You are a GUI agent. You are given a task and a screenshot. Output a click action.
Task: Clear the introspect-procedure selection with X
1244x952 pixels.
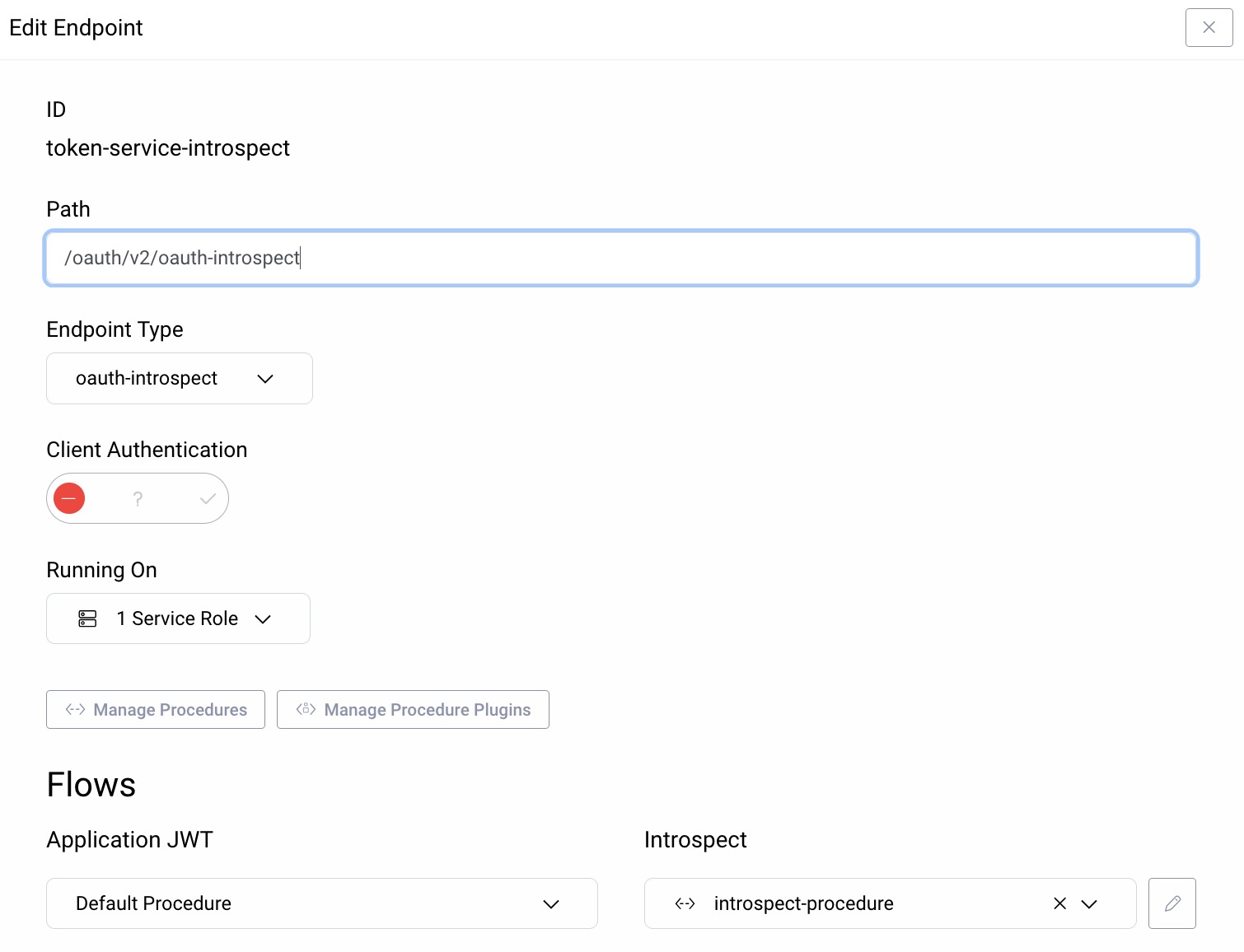pyautogui.click(x=1059, y=903)
